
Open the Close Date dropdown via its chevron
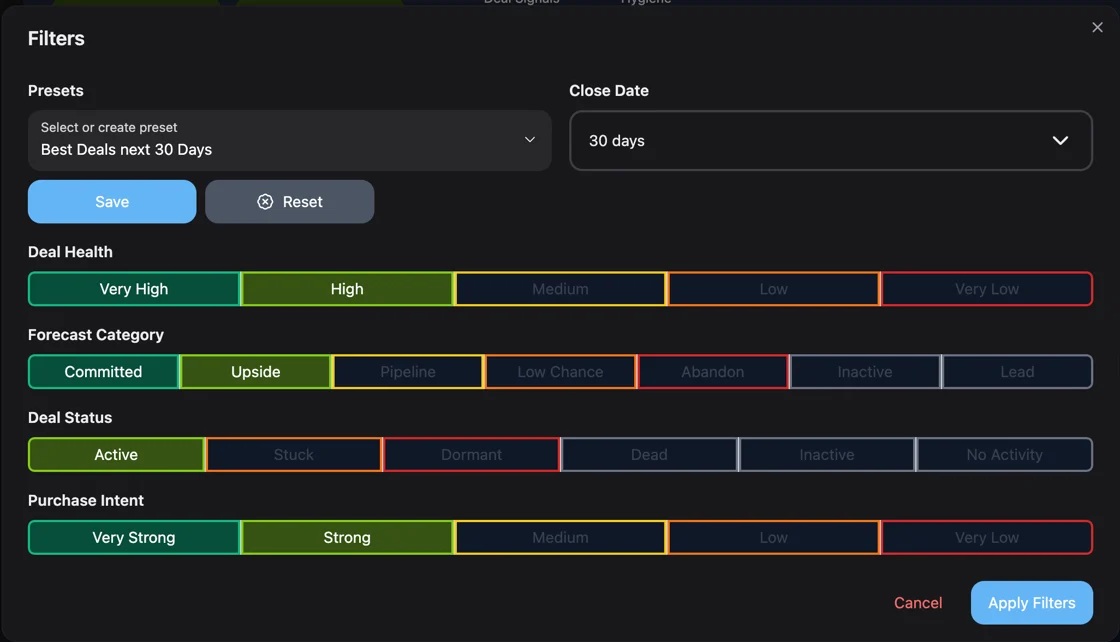click(x=1060, y=141)
